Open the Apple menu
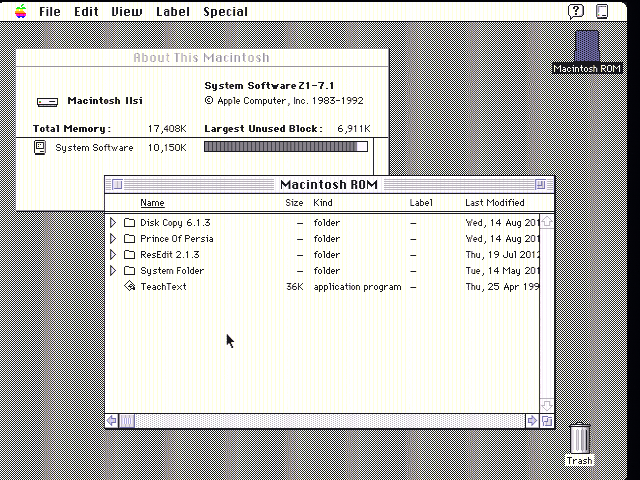 20,11
